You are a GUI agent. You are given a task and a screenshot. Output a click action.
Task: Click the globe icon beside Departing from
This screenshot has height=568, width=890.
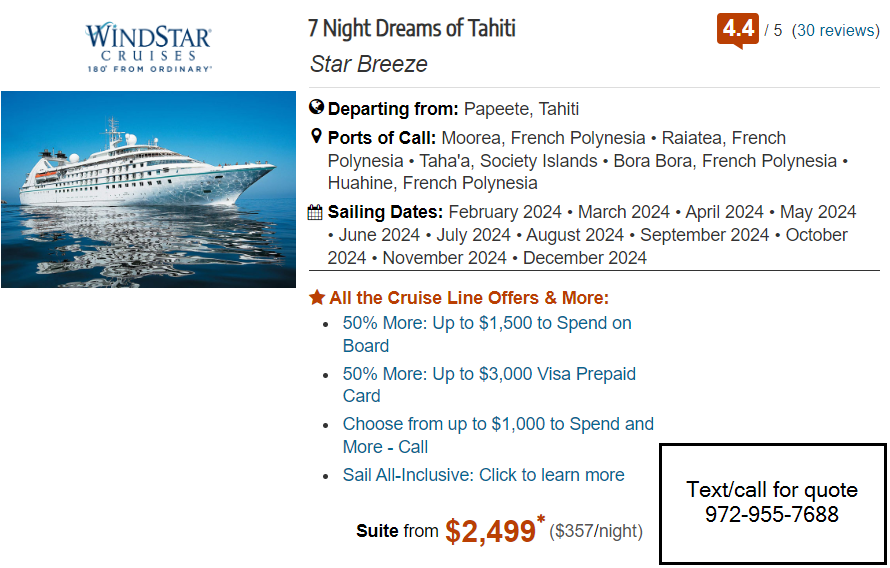tap(316, 107)
